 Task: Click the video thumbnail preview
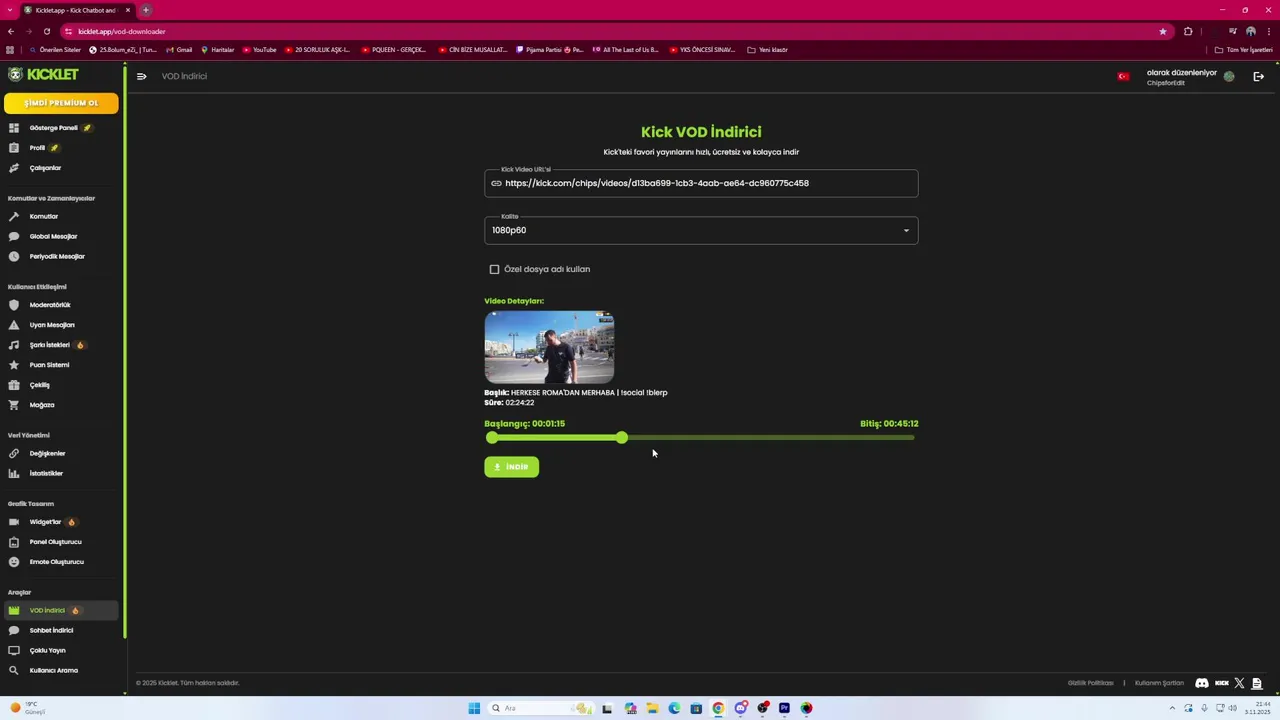tap(549, 347)
